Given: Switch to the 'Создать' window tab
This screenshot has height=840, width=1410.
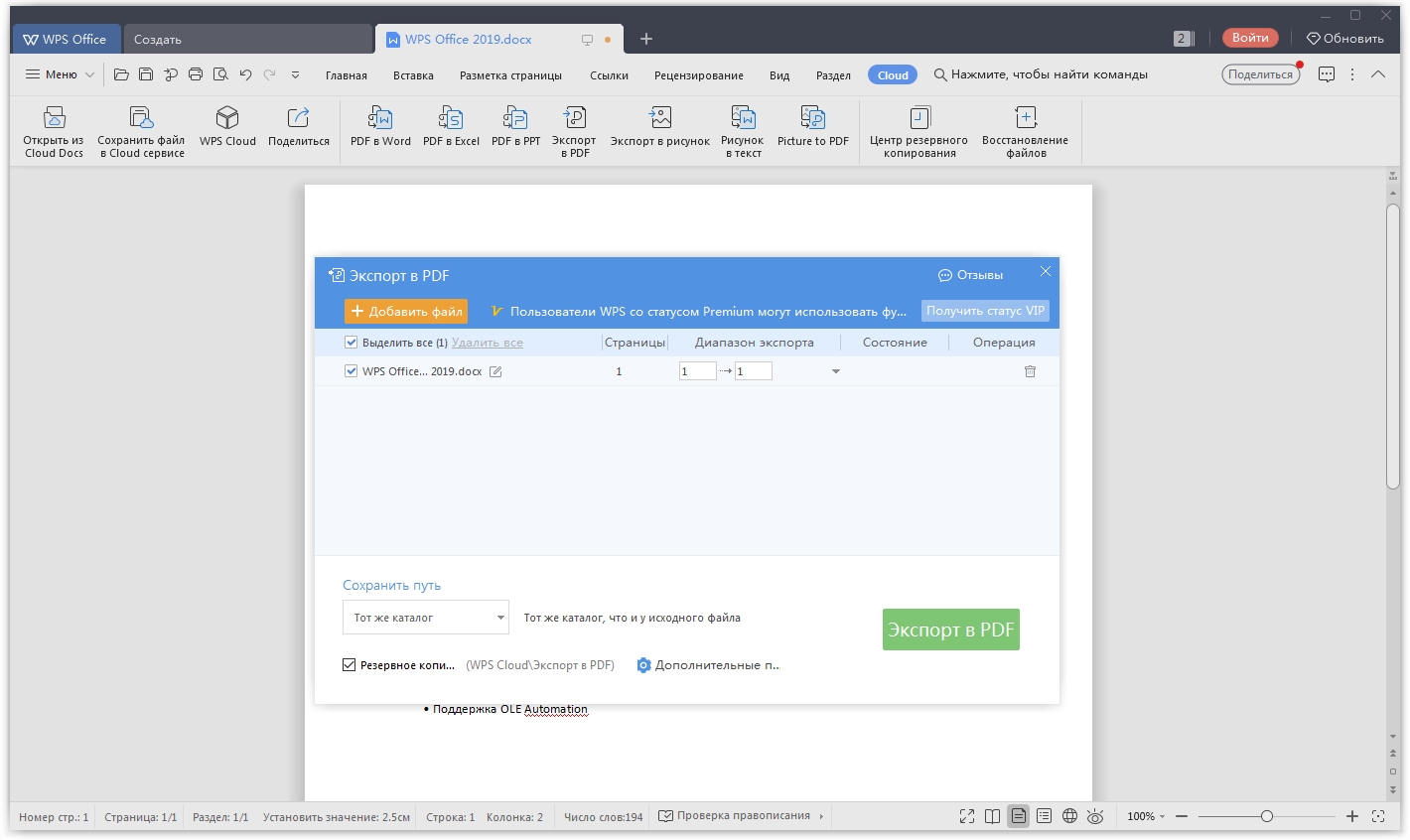Looking at the screenshot, I should [246, 40].
